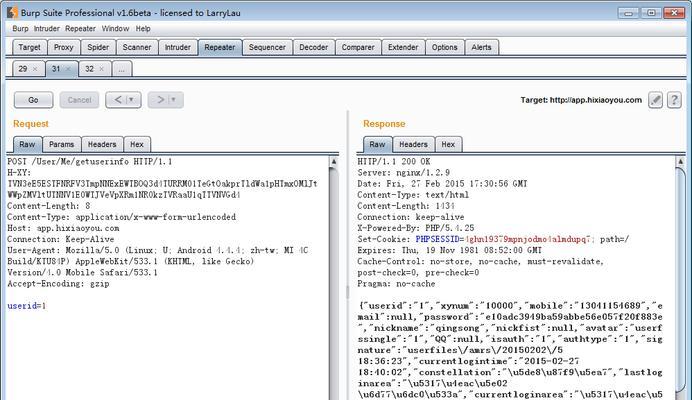Click the Server: nginx/1.2.9 header line
The height and width of the screenshot is (400, 692).
(x=404, y=173)
